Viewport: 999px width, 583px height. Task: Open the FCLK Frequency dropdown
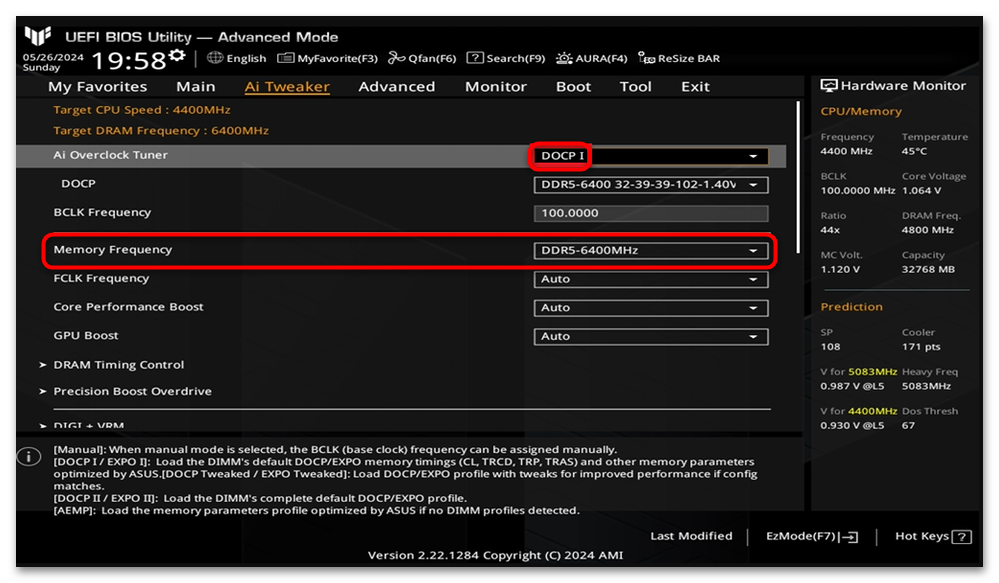650,280
